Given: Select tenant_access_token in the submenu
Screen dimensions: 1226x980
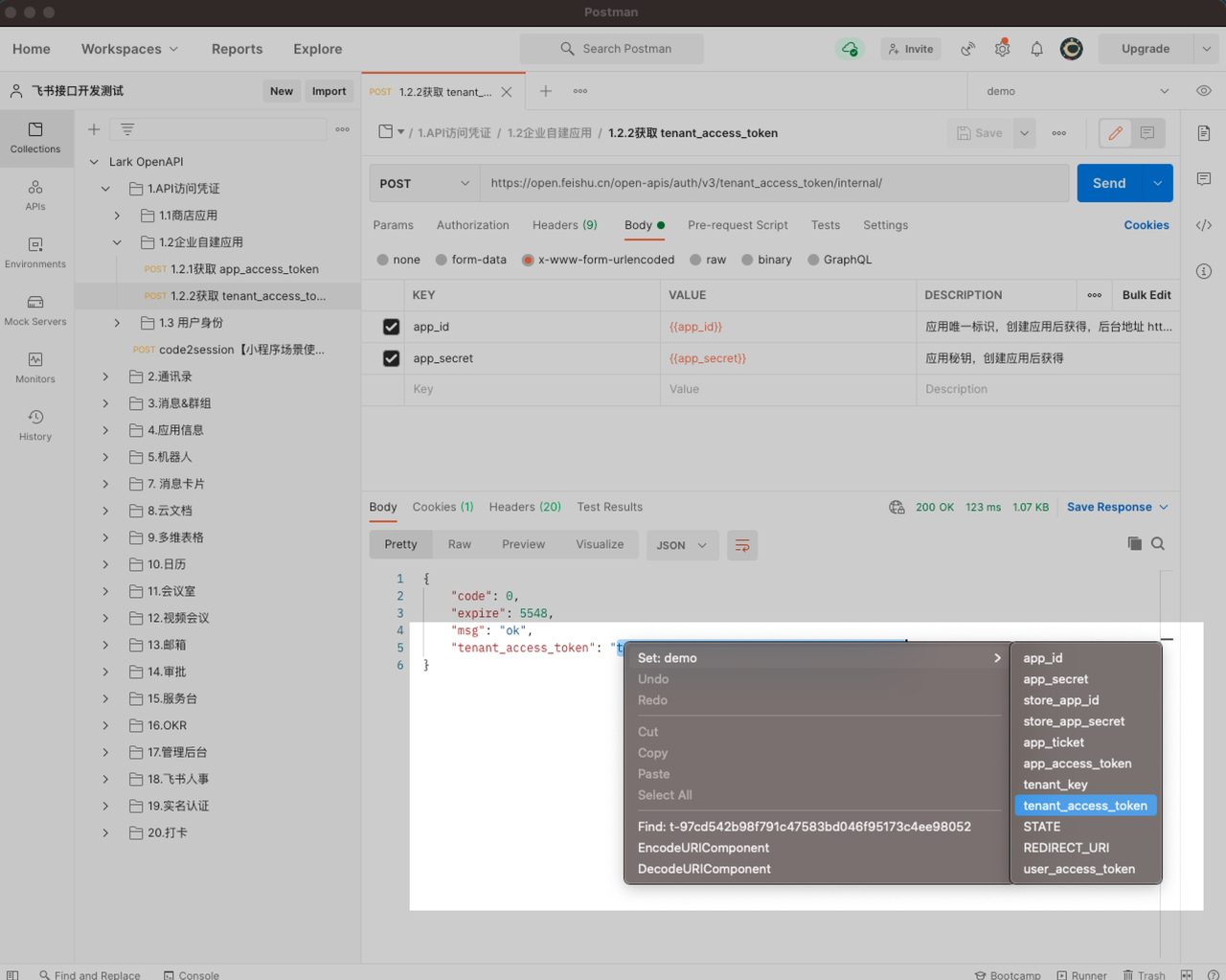Looking at the screenshot, I should [1084, 806].
